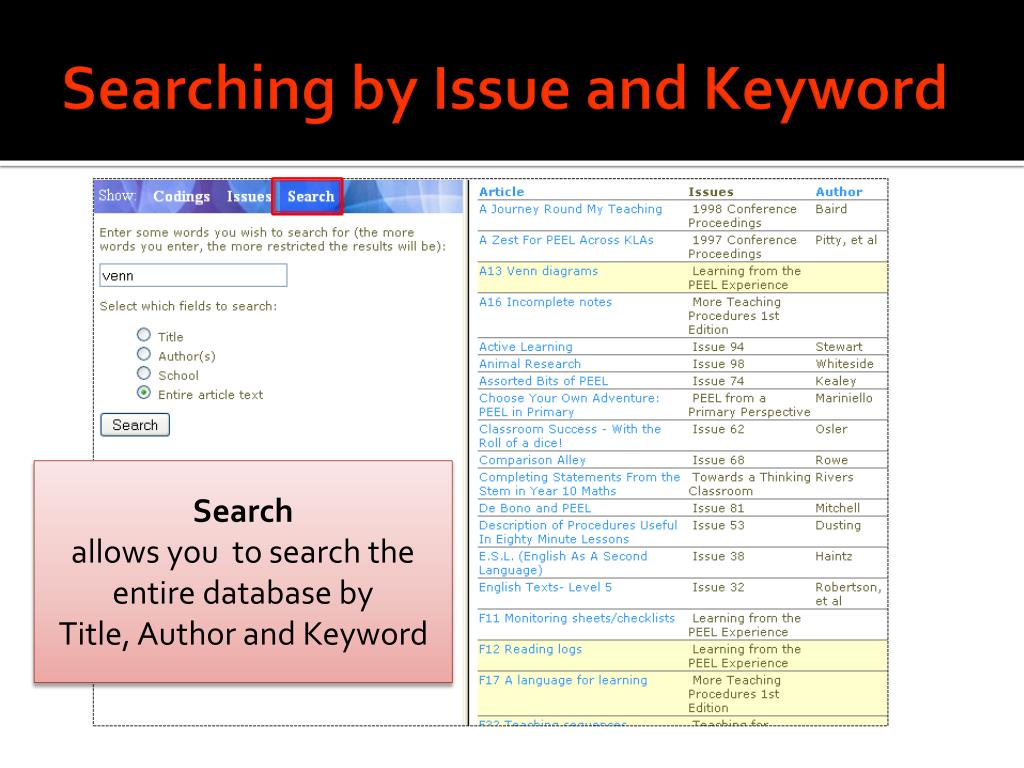Open 'Animal Research' article link
Screen dimensions: 1024x768
click(530, 364)
